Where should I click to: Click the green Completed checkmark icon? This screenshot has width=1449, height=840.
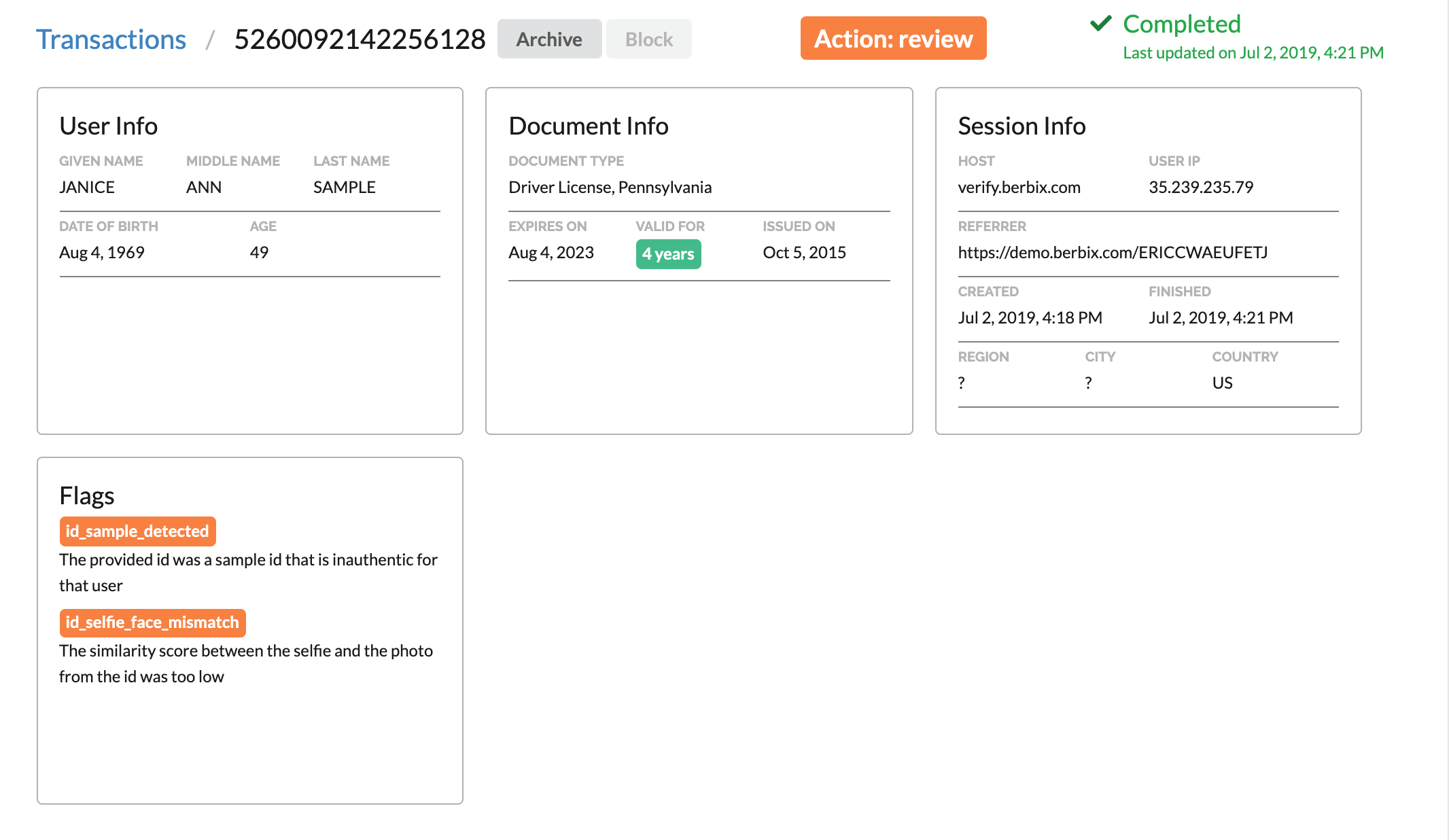click(1100, 24)
